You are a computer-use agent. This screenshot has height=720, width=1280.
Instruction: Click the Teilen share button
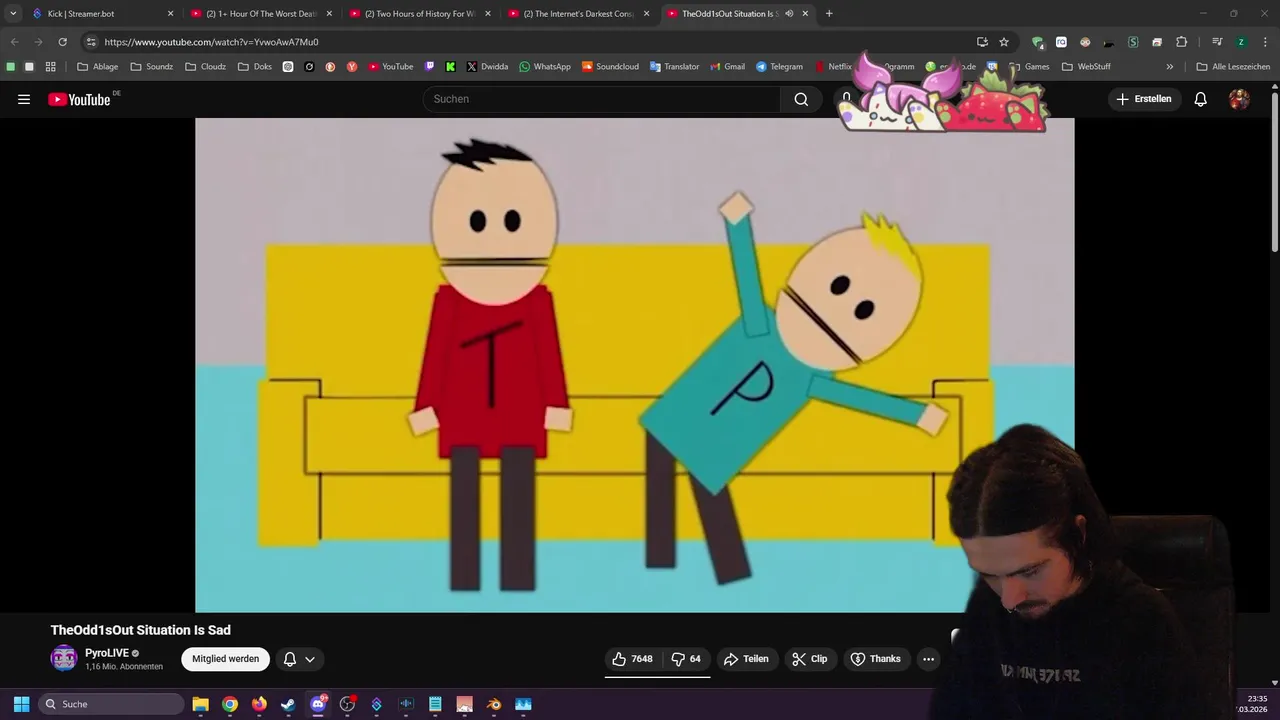pyautogui.click(x=746, y=659)
